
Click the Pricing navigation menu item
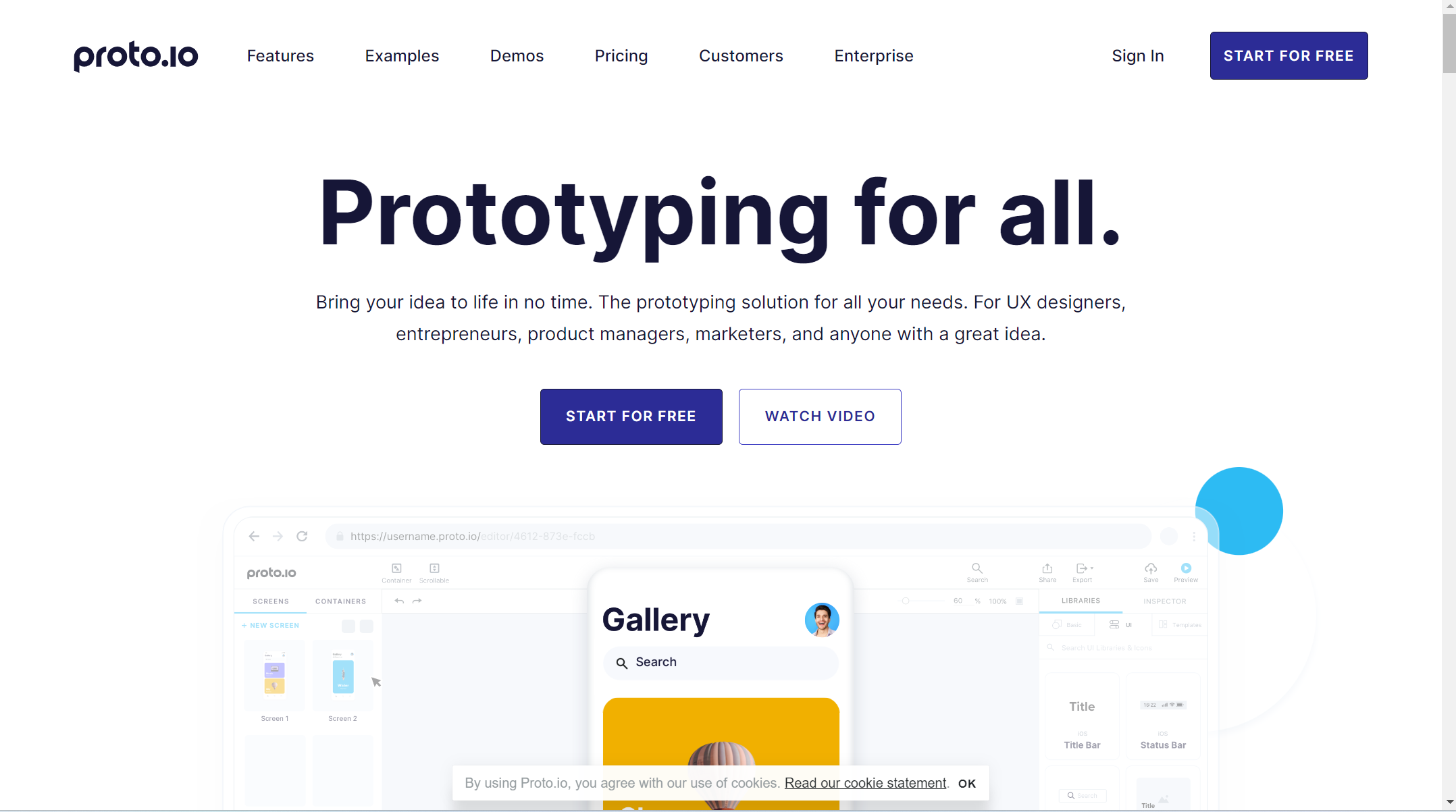(x=621, y=55)
